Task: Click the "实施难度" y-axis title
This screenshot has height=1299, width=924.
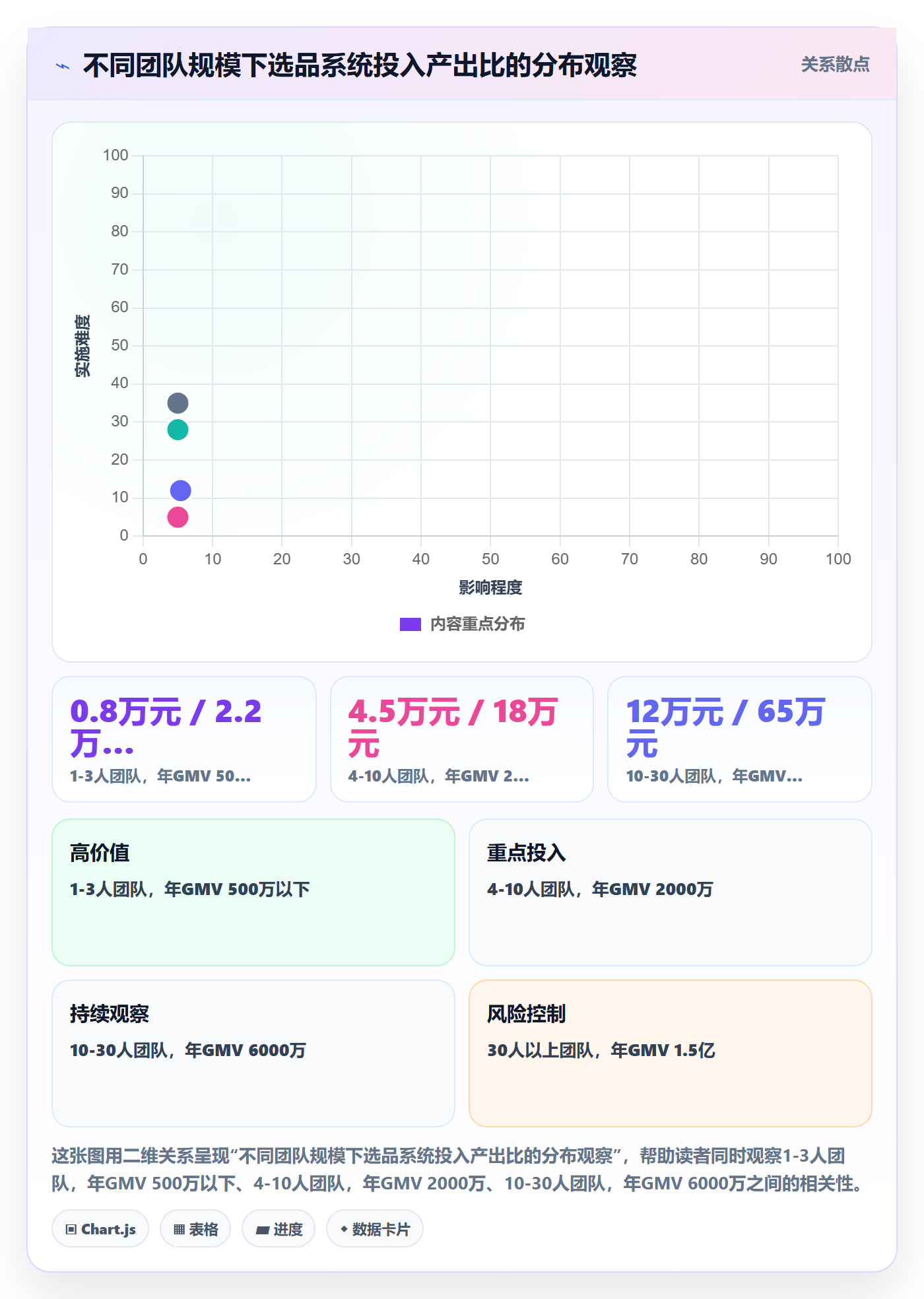Action: tap(82, 346)
